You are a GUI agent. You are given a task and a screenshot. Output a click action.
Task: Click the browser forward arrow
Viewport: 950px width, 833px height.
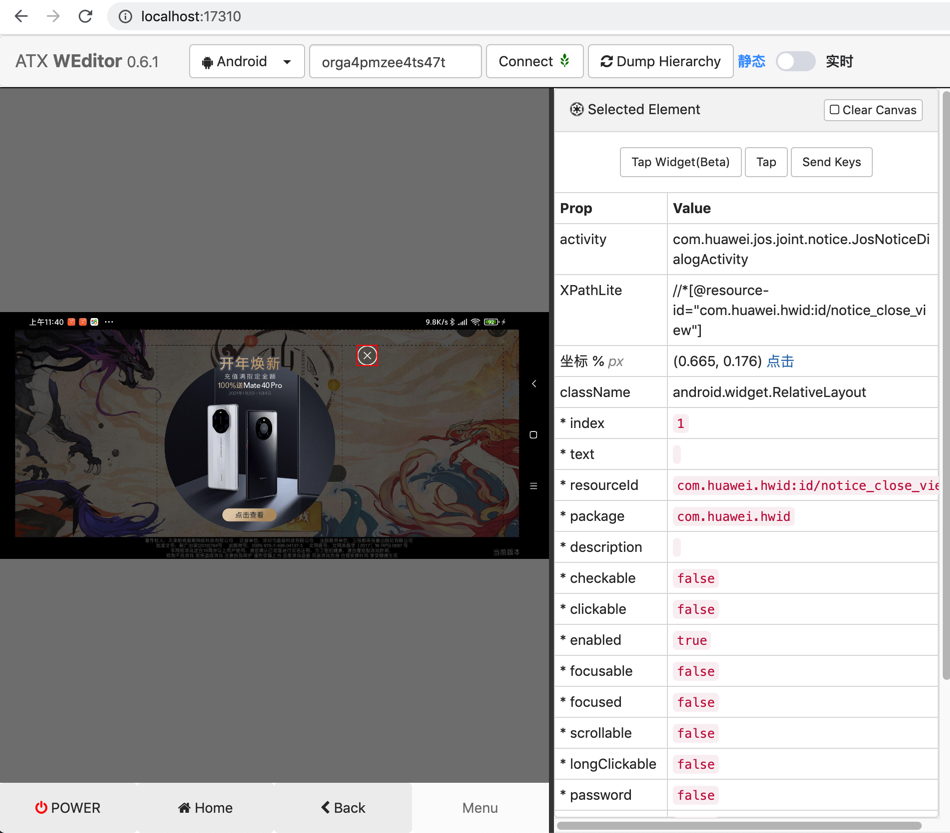(53, 16)
